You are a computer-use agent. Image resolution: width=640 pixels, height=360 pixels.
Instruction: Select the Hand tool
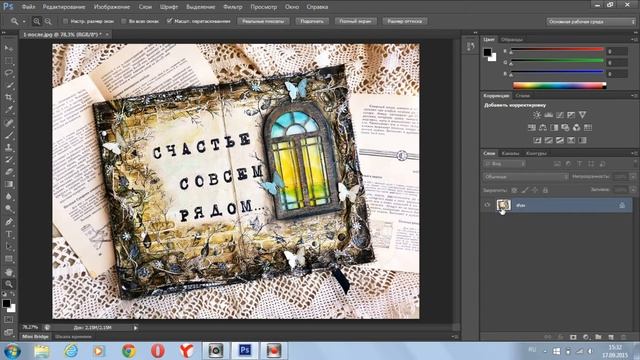(x=9, y=272)
